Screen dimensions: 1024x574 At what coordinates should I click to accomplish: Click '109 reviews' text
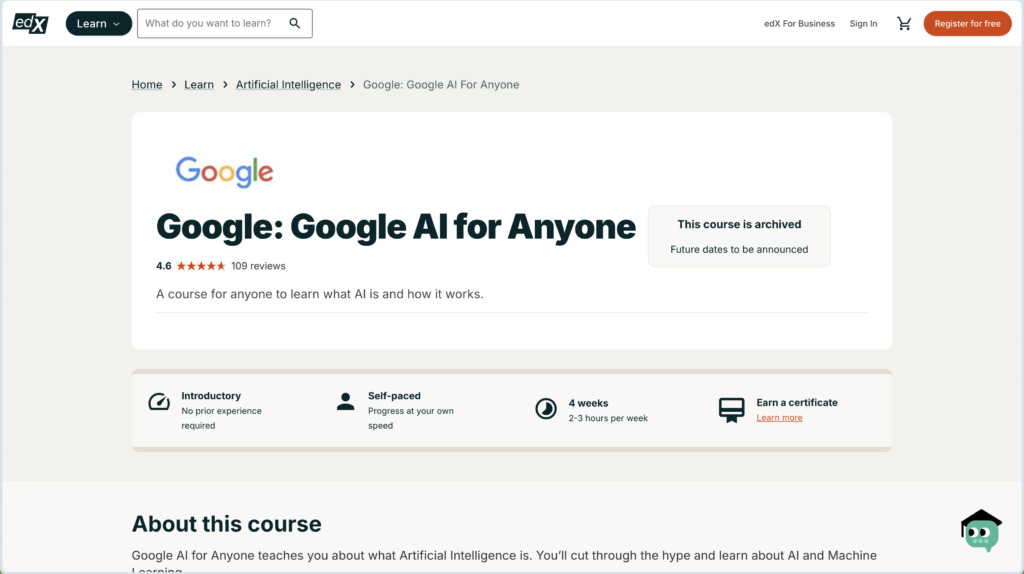(x=258, y=266)
